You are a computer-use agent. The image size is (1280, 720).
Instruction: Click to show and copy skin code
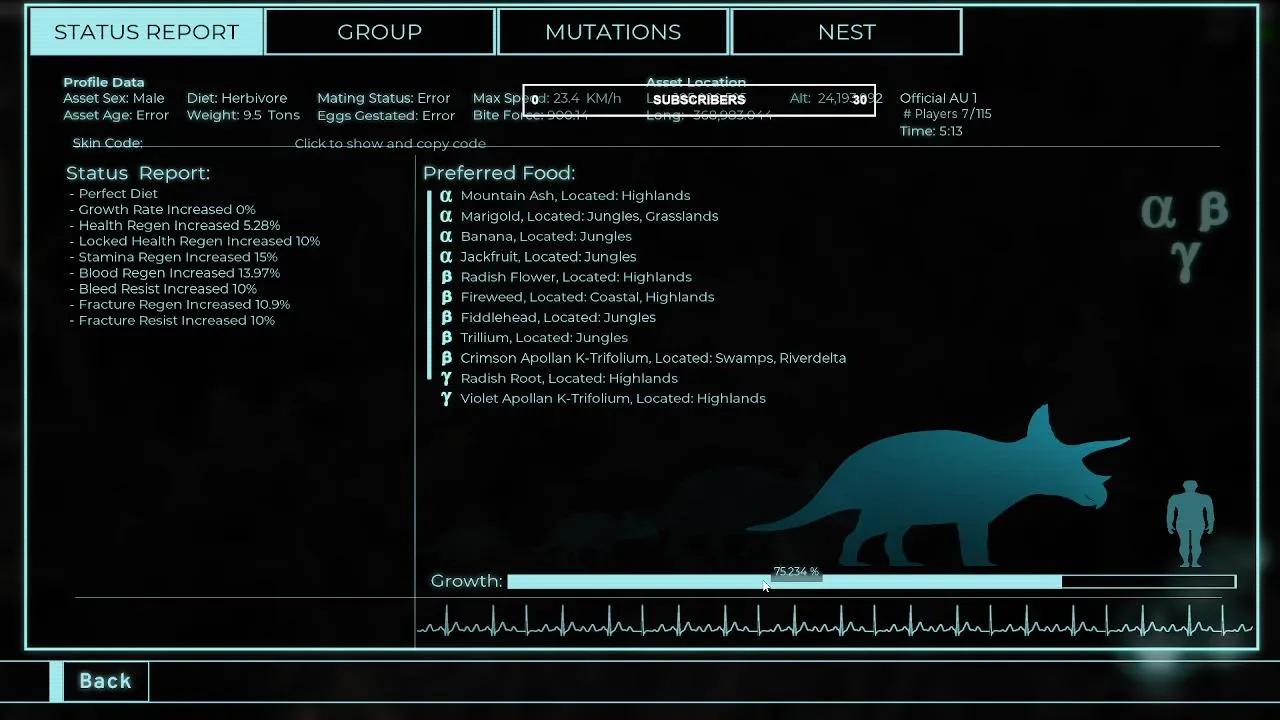pos(390,144)
